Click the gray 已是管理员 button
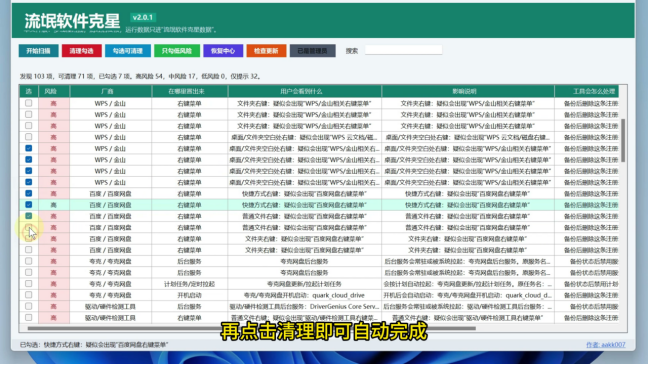 pyautogui.click(x=312, y=51)
